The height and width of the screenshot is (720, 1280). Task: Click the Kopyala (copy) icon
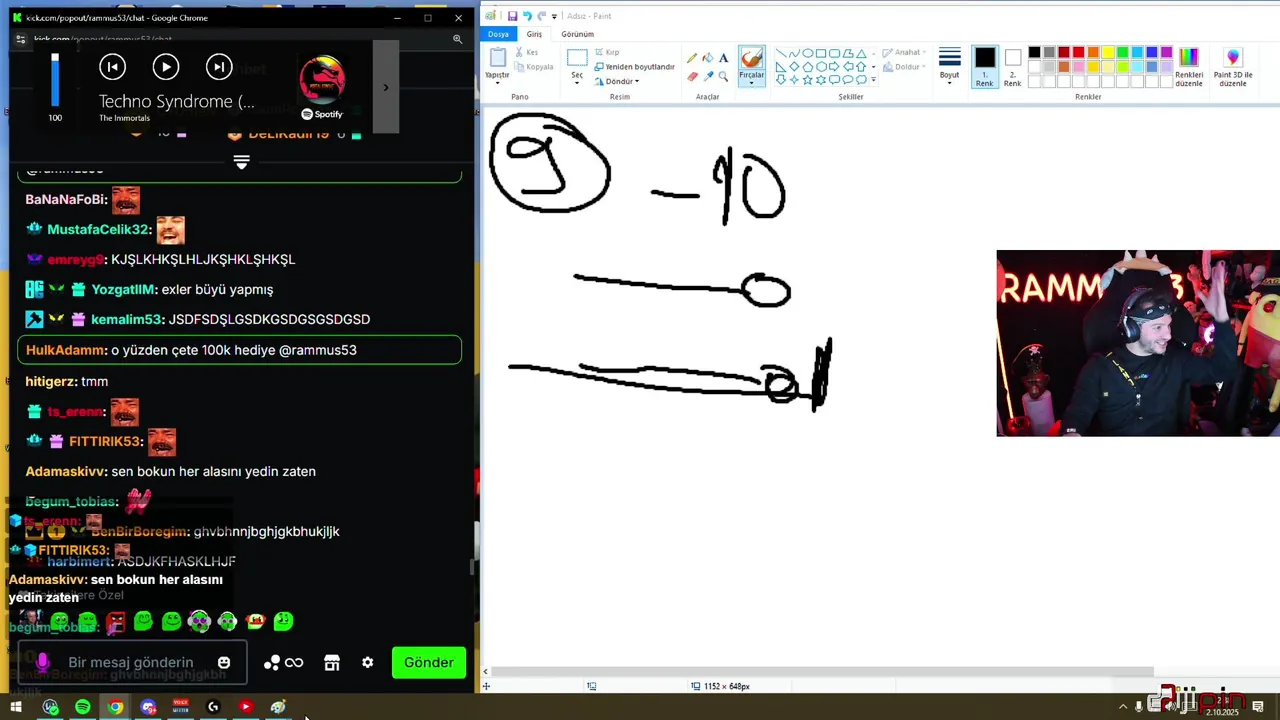[520, 67]
